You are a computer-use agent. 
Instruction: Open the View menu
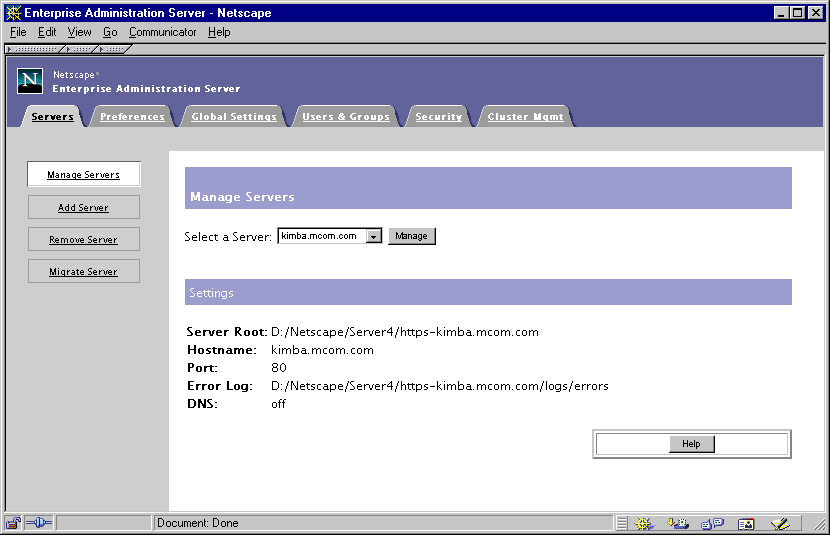click(79, 32)
